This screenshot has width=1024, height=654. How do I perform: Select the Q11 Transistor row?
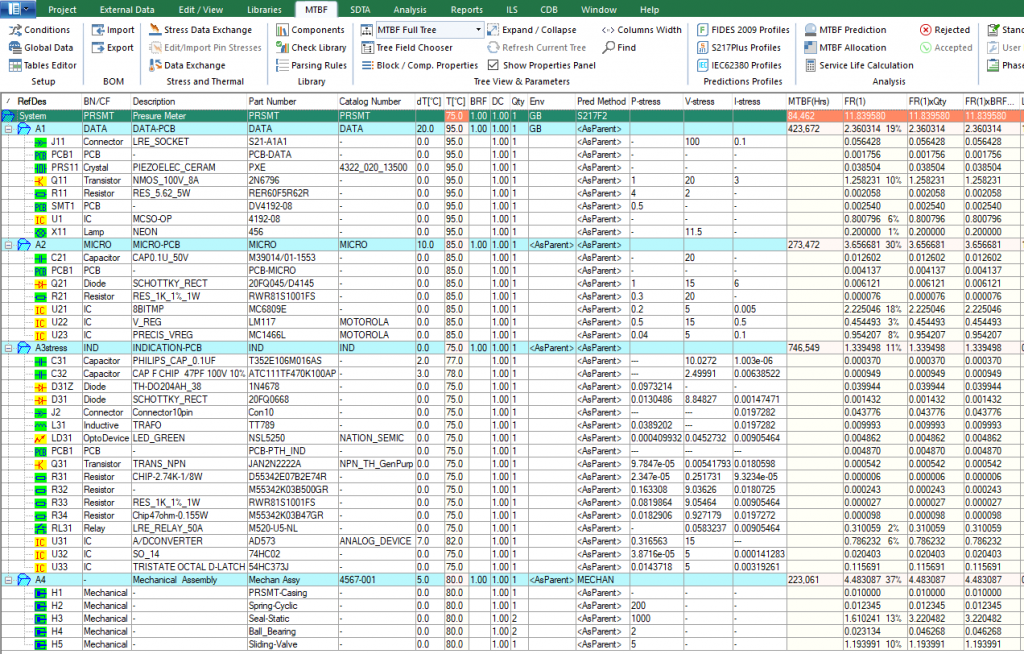[512, 180]
